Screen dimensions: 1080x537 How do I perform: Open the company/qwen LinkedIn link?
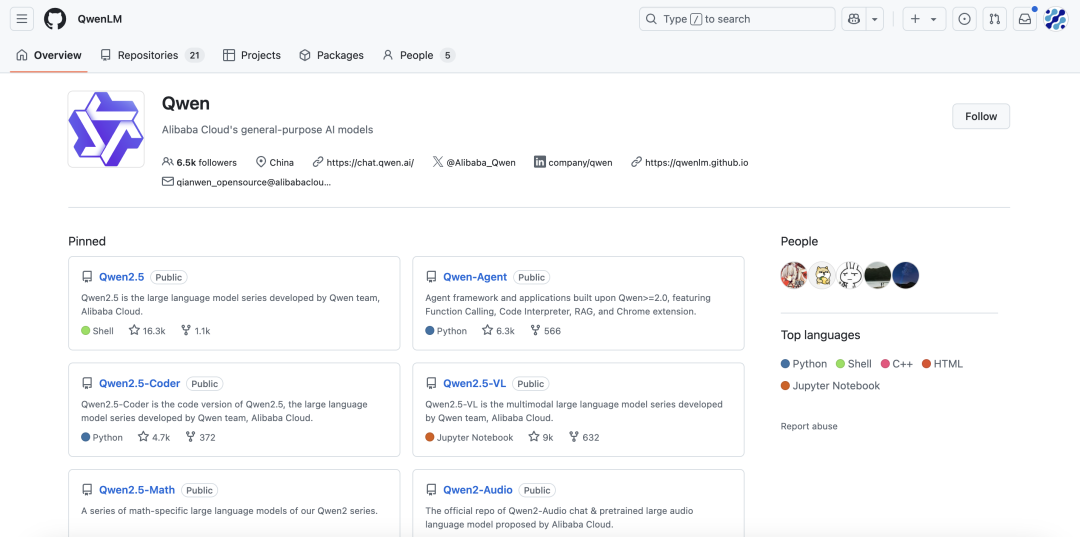(580, 162)
